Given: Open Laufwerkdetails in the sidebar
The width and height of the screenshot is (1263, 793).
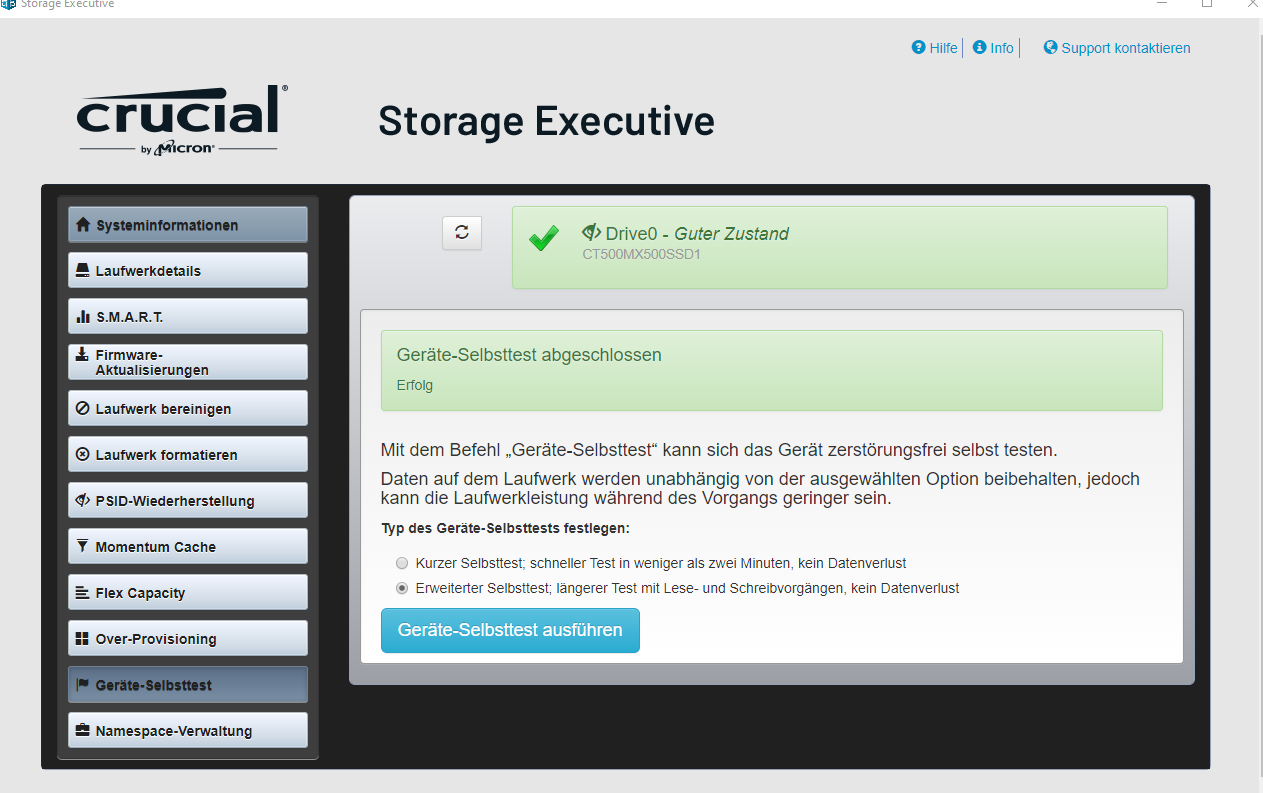Looking at the screenshot, I should pos(188,270).
